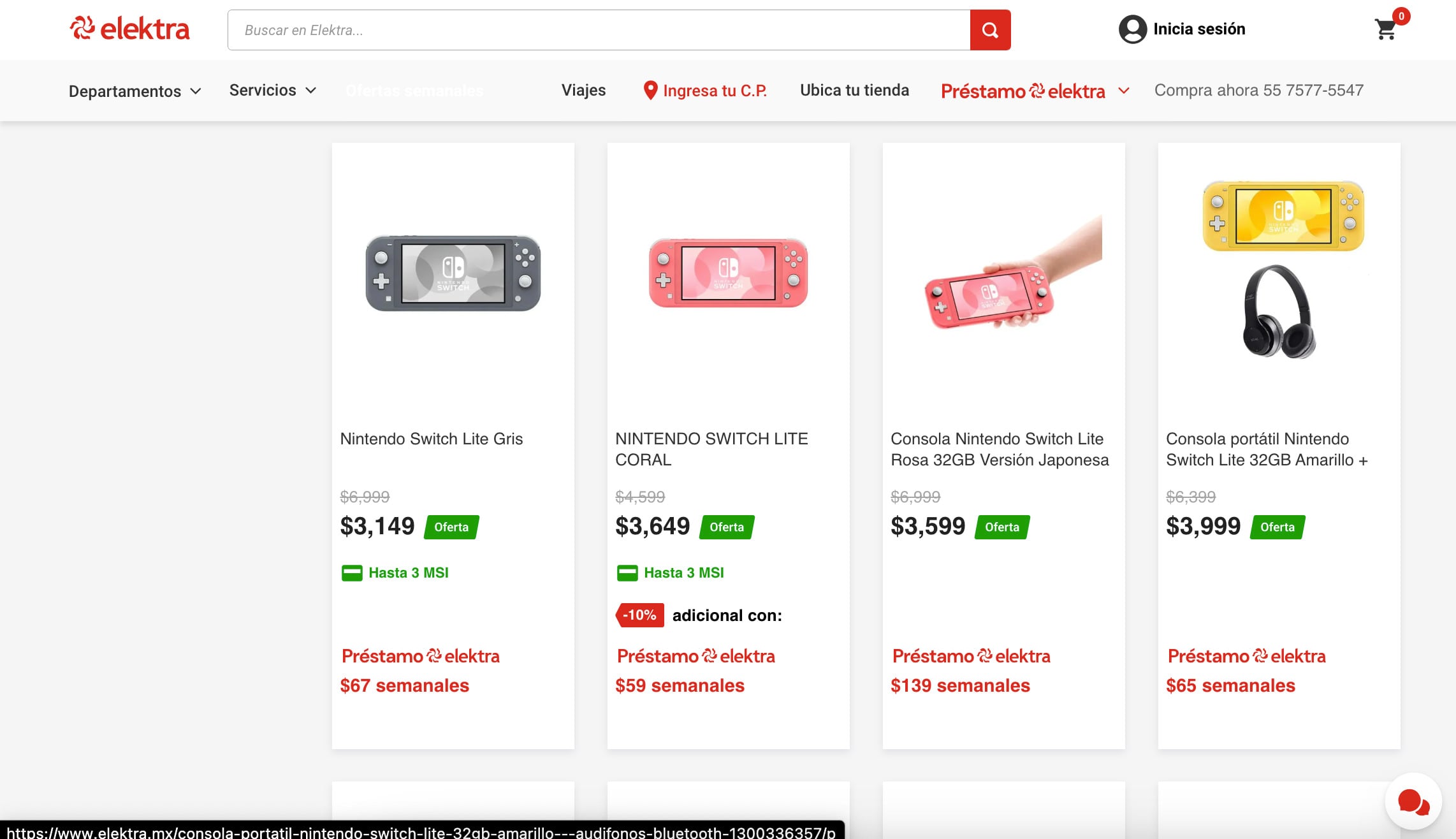The height and width of the screenshot is (839, 1456).
Task: Click the coral Nintendo Switch Lite image
Action: 728,273
